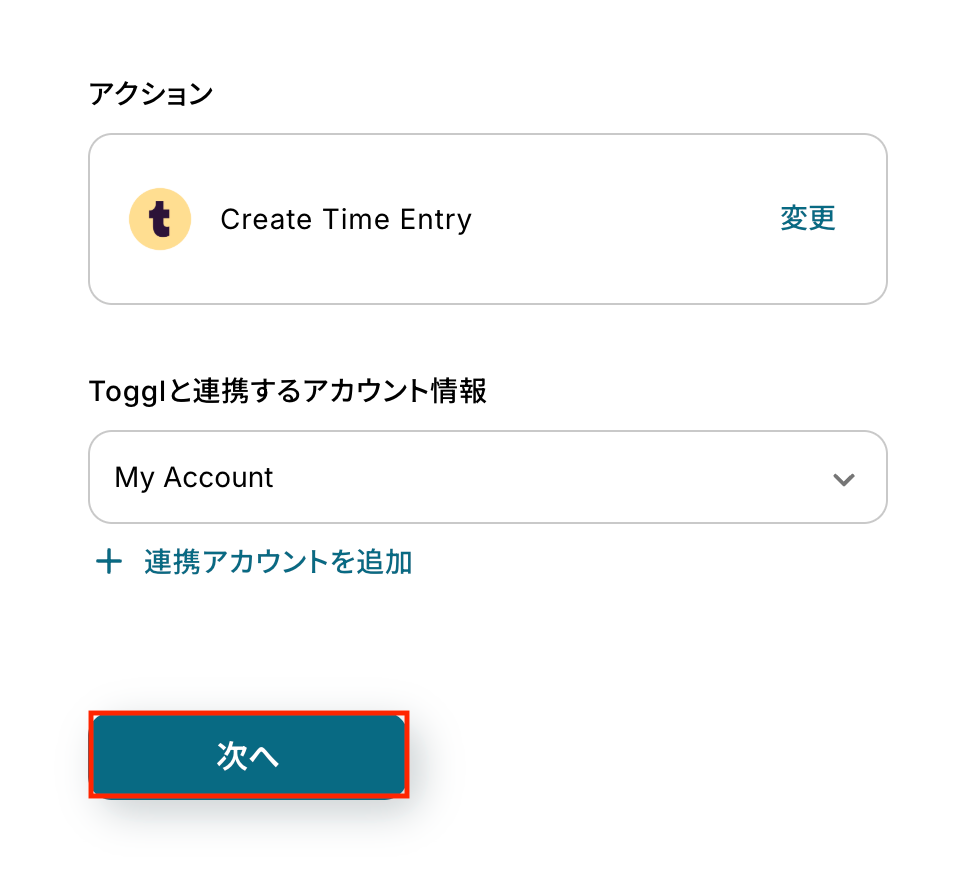This screenshot has height=882, width=968.
Task: Click 連携アカウントを追加 link
Action: tap(278, 562)
